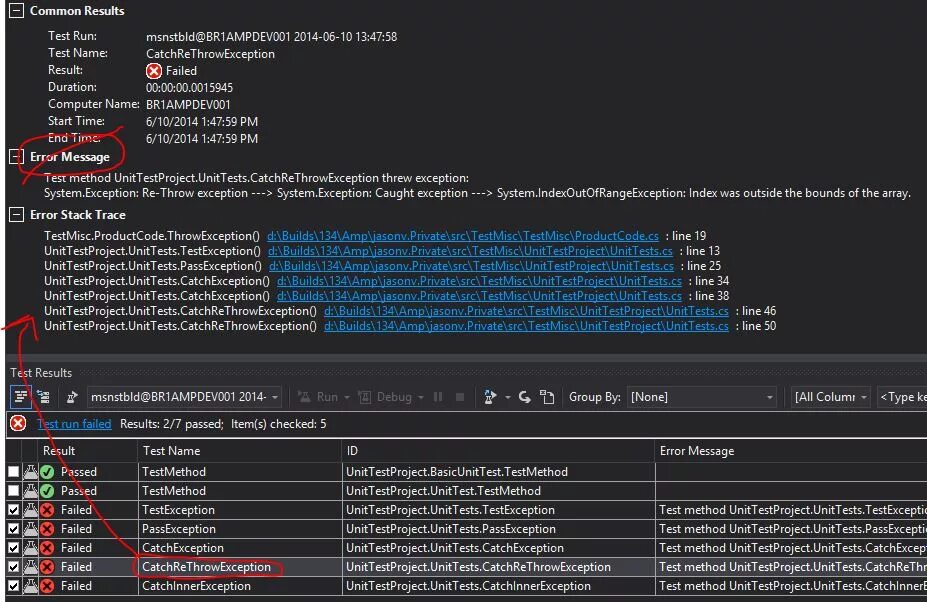The width and height of the screenshot is (927, 602).
Task: Collapse the Error Message section
Action: [x=17, y=157]
